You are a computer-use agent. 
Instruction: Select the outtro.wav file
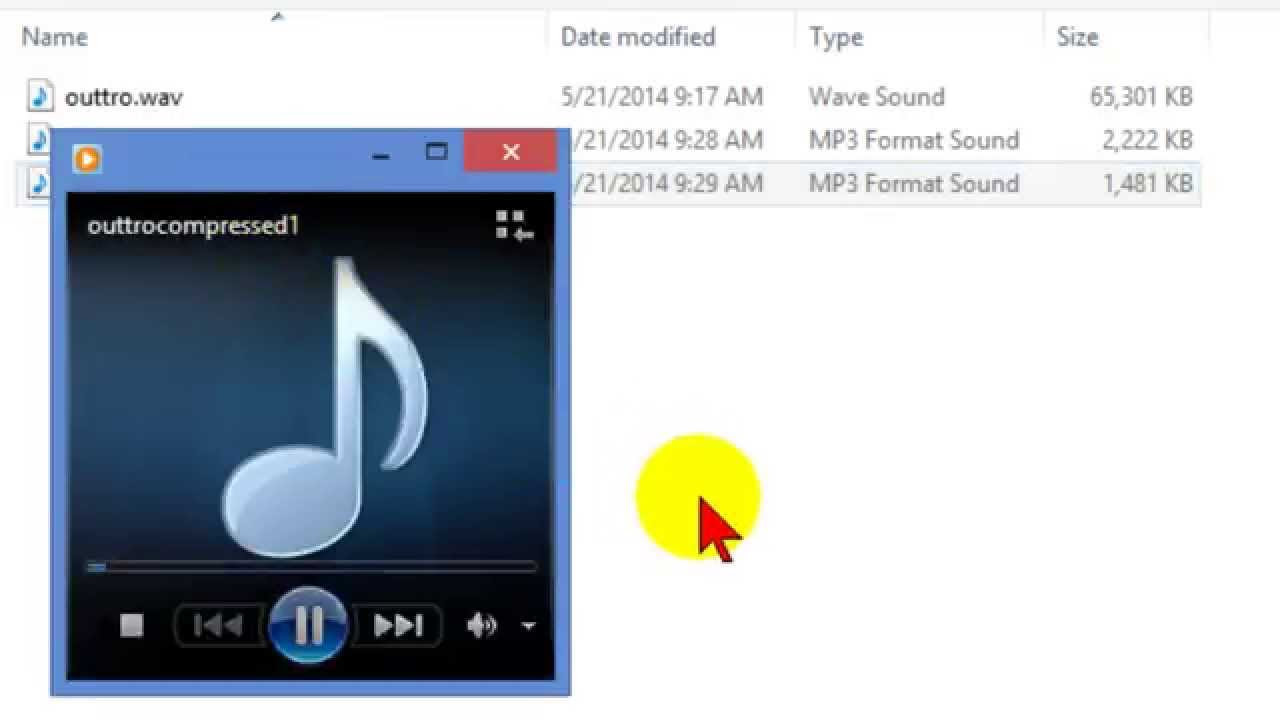click(x=124, y=97)
